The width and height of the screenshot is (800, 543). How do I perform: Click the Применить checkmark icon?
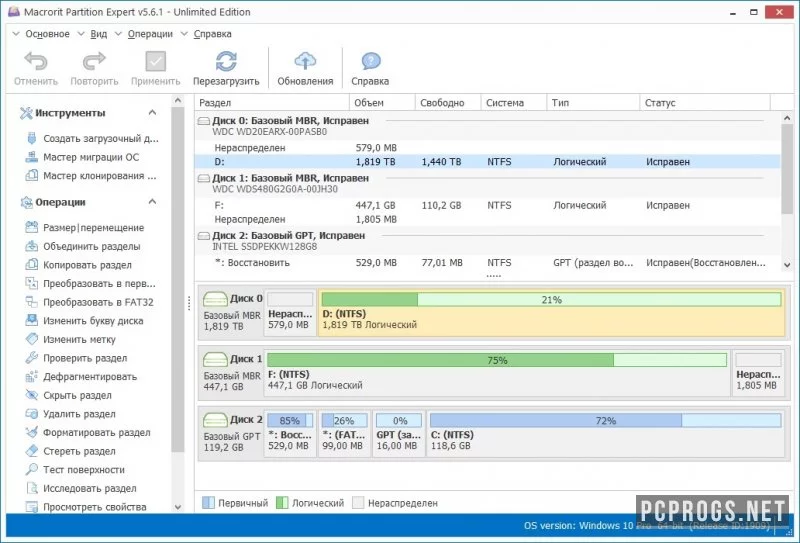[156, 61]
